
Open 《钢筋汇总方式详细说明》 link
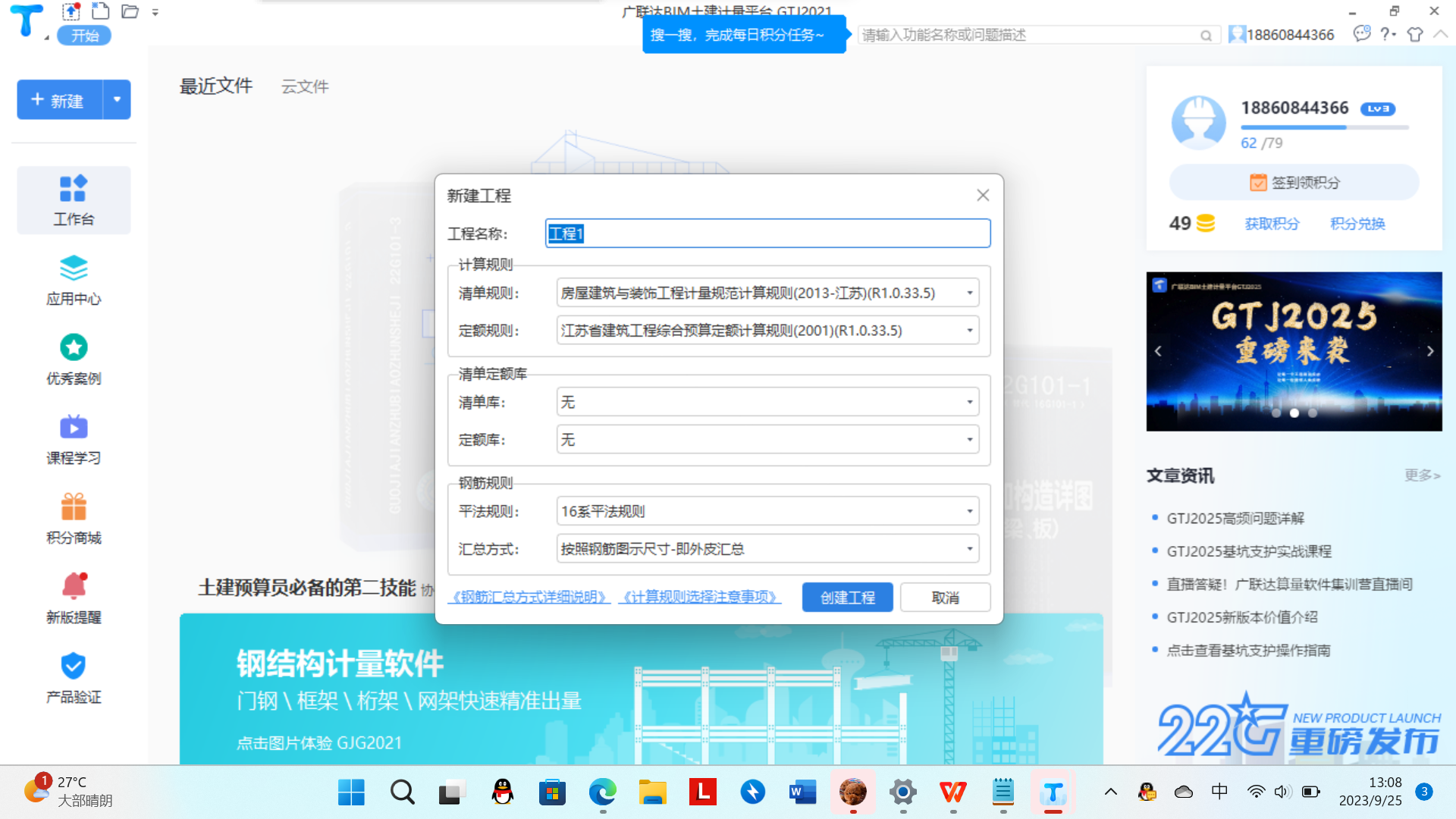tap(529, 598)
